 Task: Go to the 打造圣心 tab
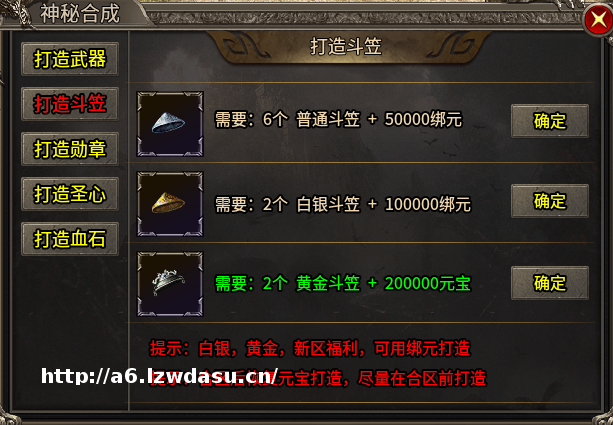click(70, 194)
